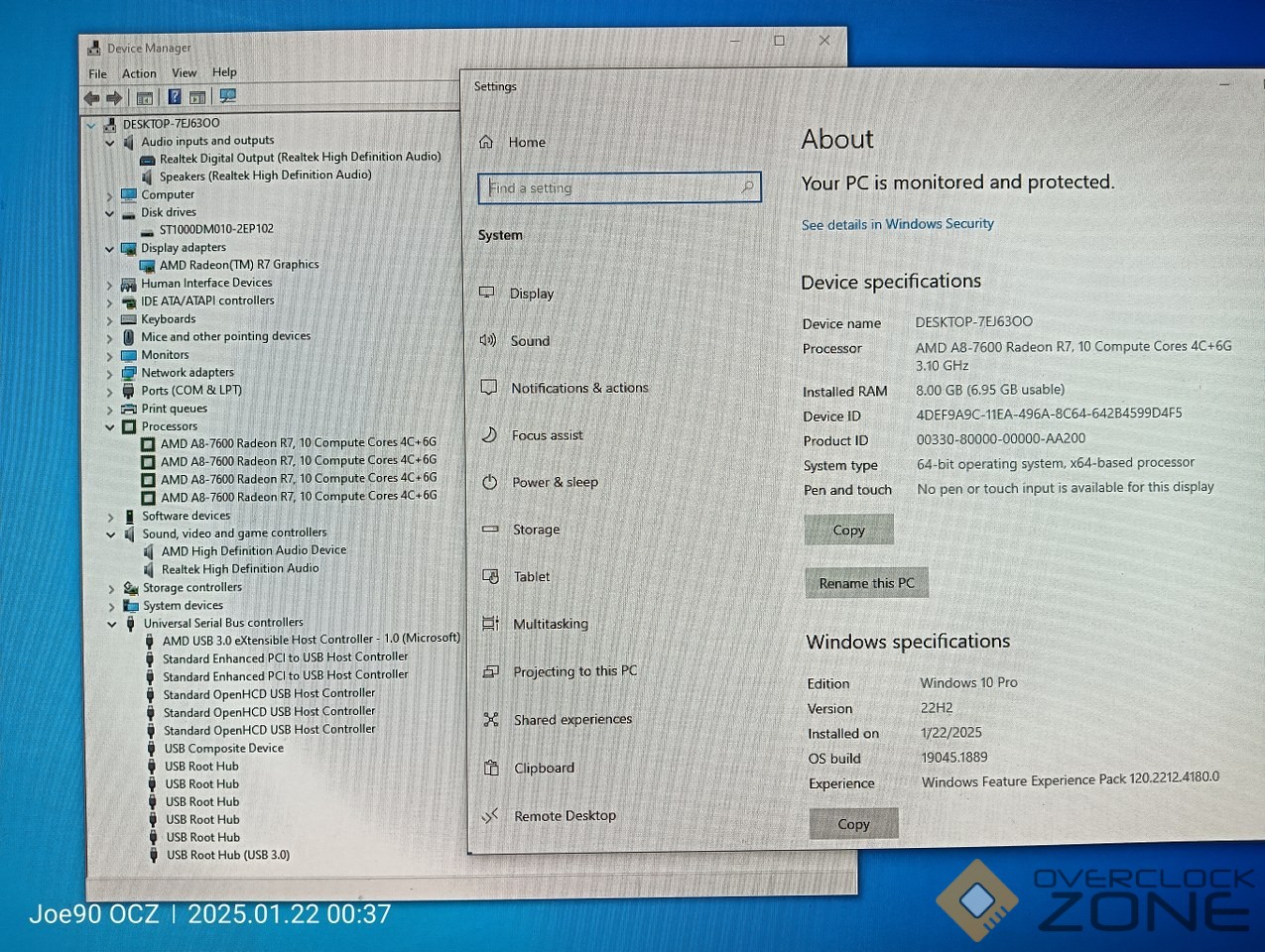Image resolution: width=1265 pixels, height=952 pixels.
Task: Select the Realtek Digital Output audio device
Action: [291, 158]
